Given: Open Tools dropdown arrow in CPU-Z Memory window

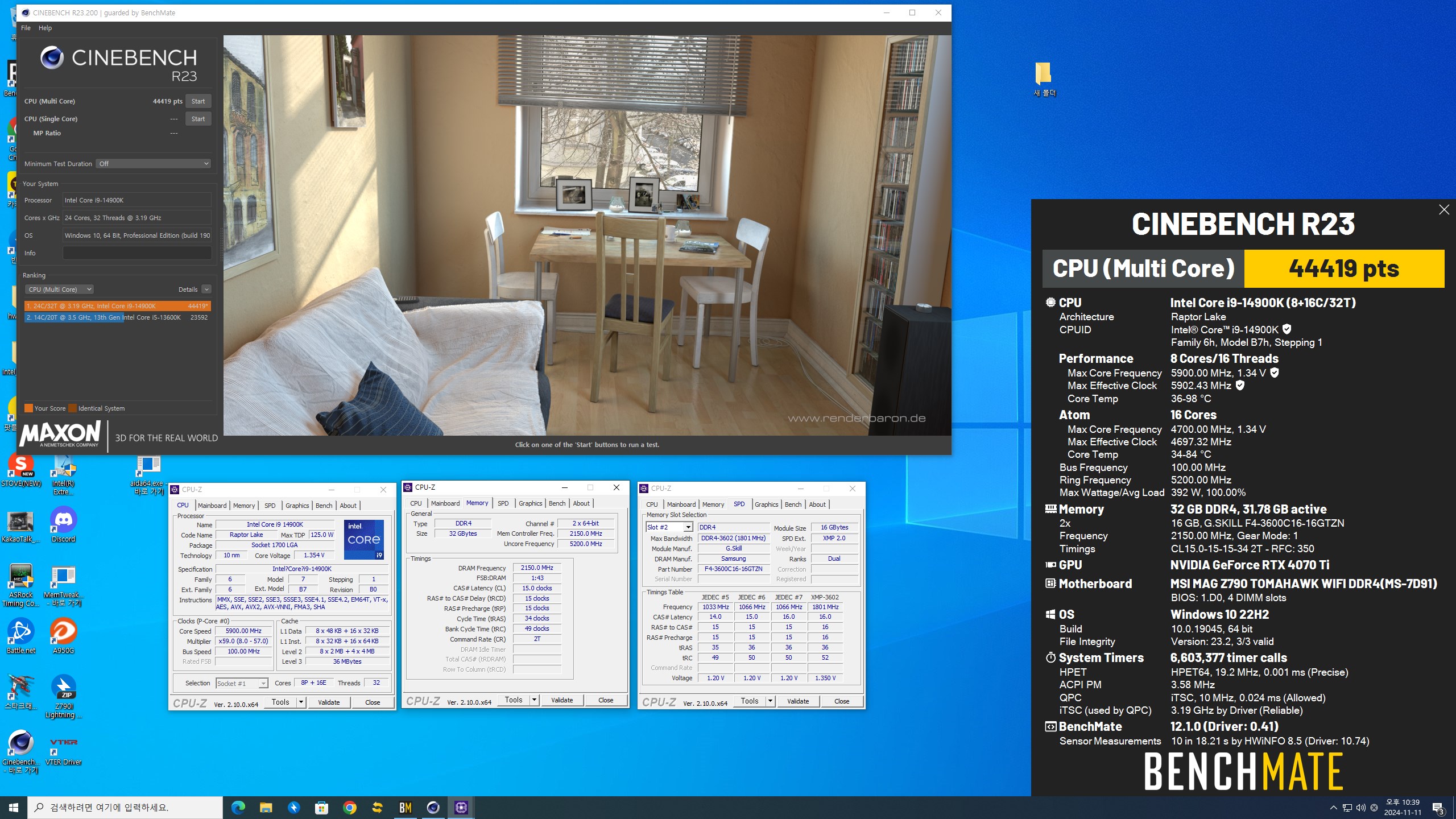Looking at the screenshot, I should [534, 700].
